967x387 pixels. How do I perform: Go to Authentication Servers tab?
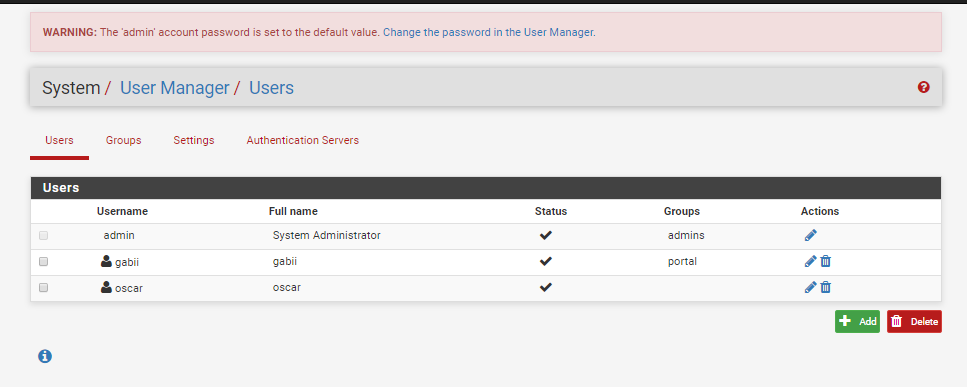pos(303,141)
